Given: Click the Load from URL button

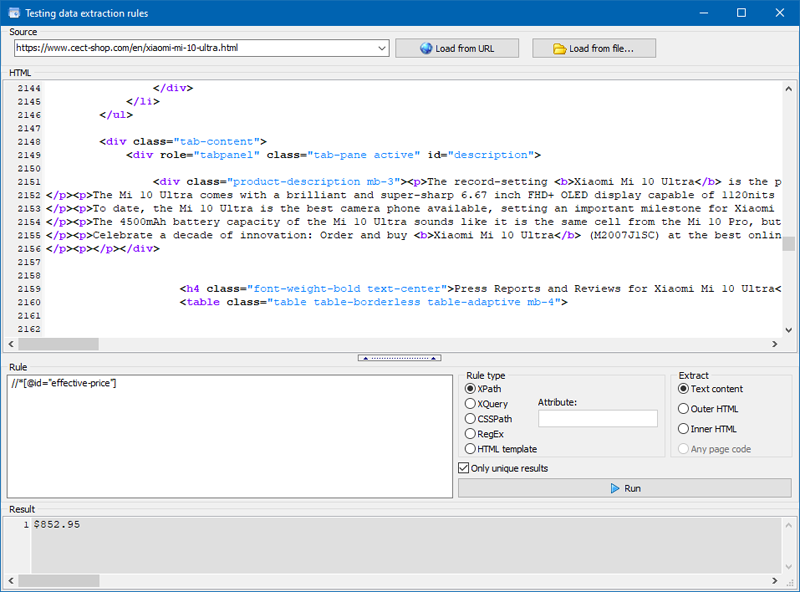Looking at the screenshot, I should (x=457, y=48).
